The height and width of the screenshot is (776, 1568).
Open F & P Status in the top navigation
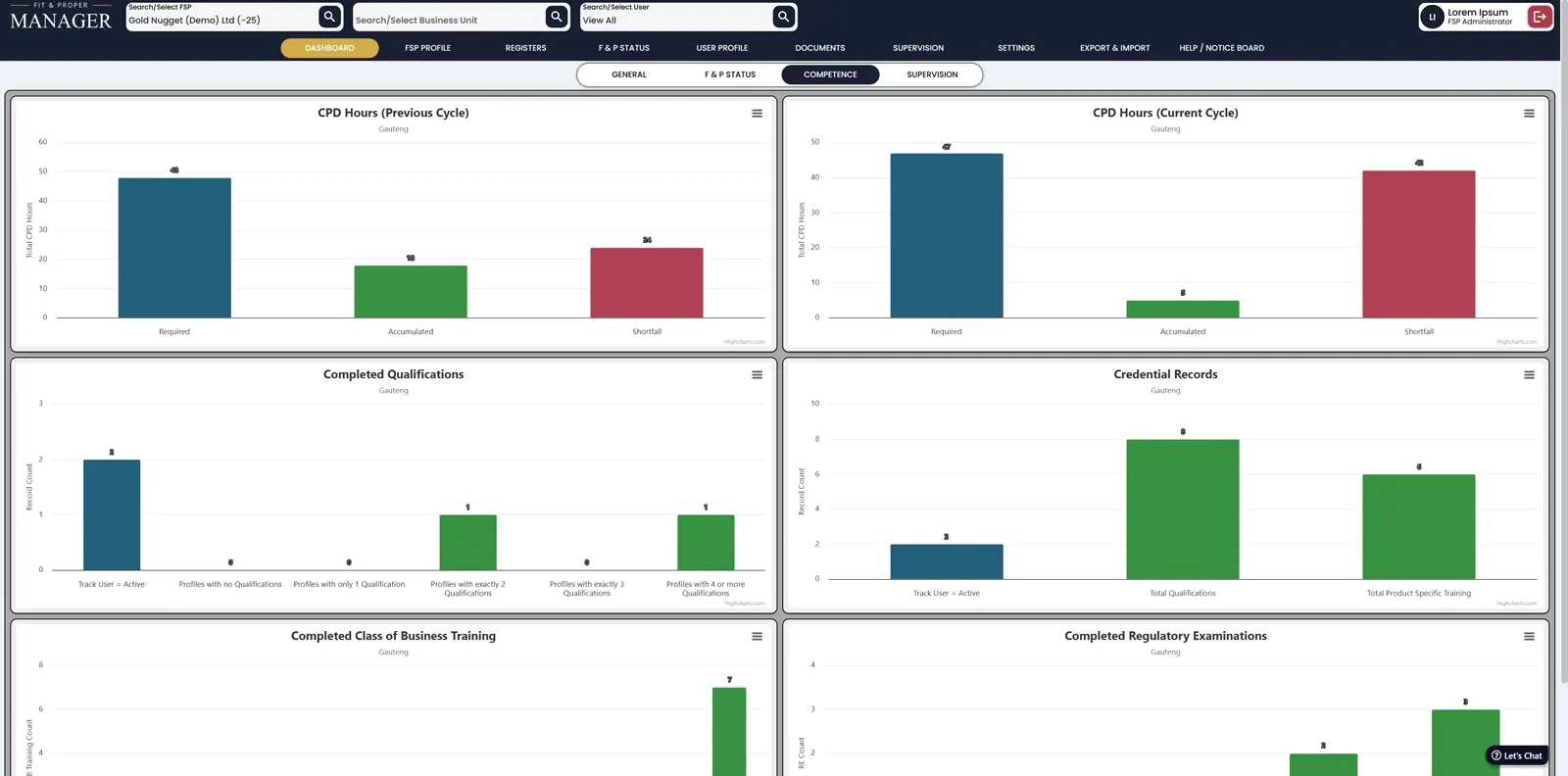(623, 48)
